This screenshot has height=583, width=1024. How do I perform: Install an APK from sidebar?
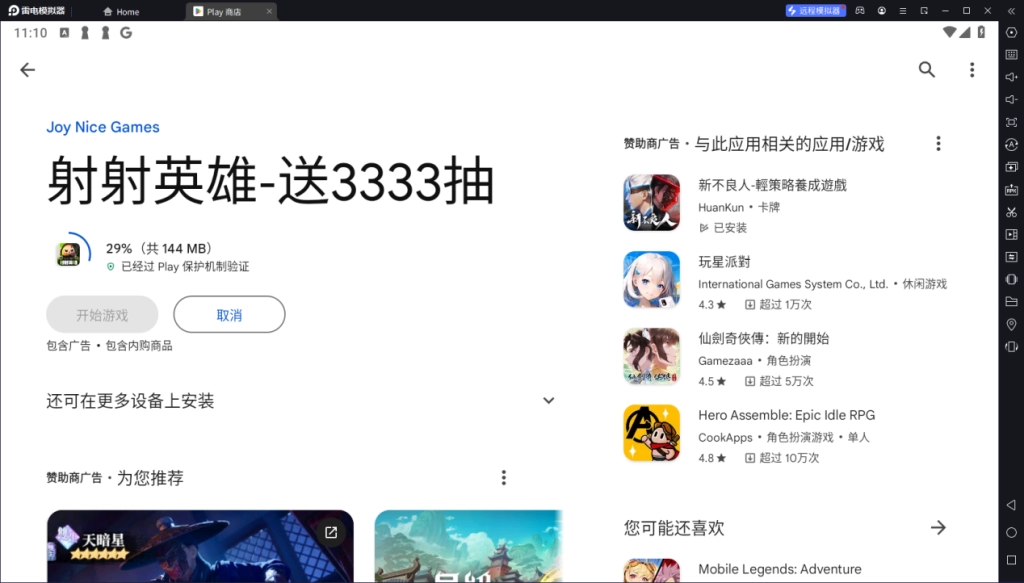[1012, 189]
